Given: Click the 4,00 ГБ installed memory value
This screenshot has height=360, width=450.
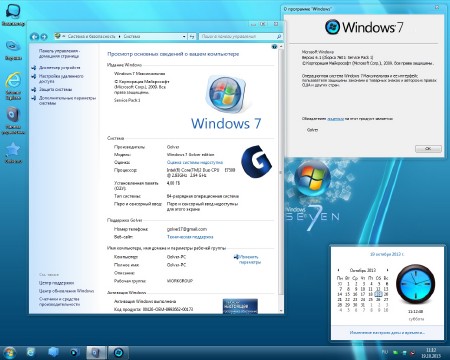Looking at the screenshot, I should click(x=173, y=183).
